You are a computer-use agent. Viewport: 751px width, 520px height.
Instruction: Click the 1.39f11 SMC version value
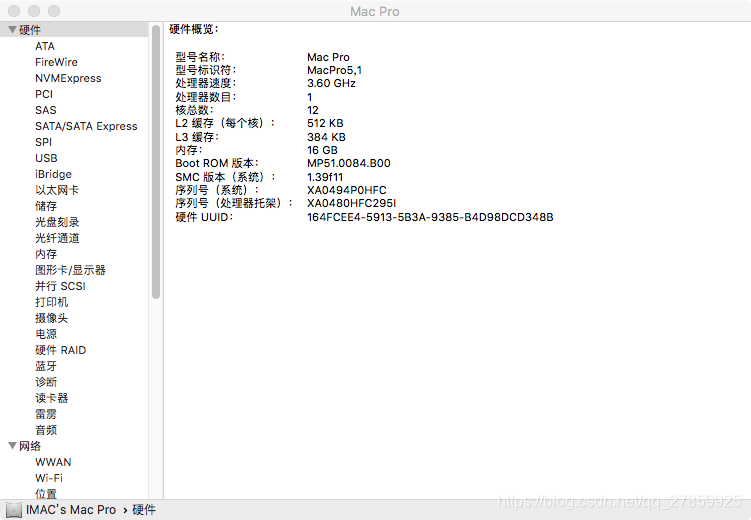click(325, 177)
